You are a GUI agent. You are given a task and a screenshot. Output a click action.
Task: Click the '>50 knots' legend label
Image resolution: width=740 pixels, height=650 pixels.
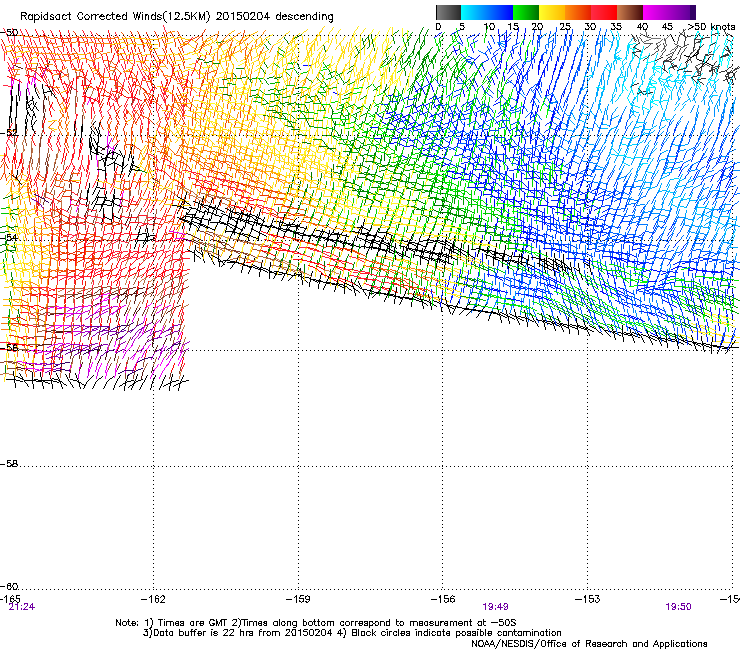click(x=711, y=27)
